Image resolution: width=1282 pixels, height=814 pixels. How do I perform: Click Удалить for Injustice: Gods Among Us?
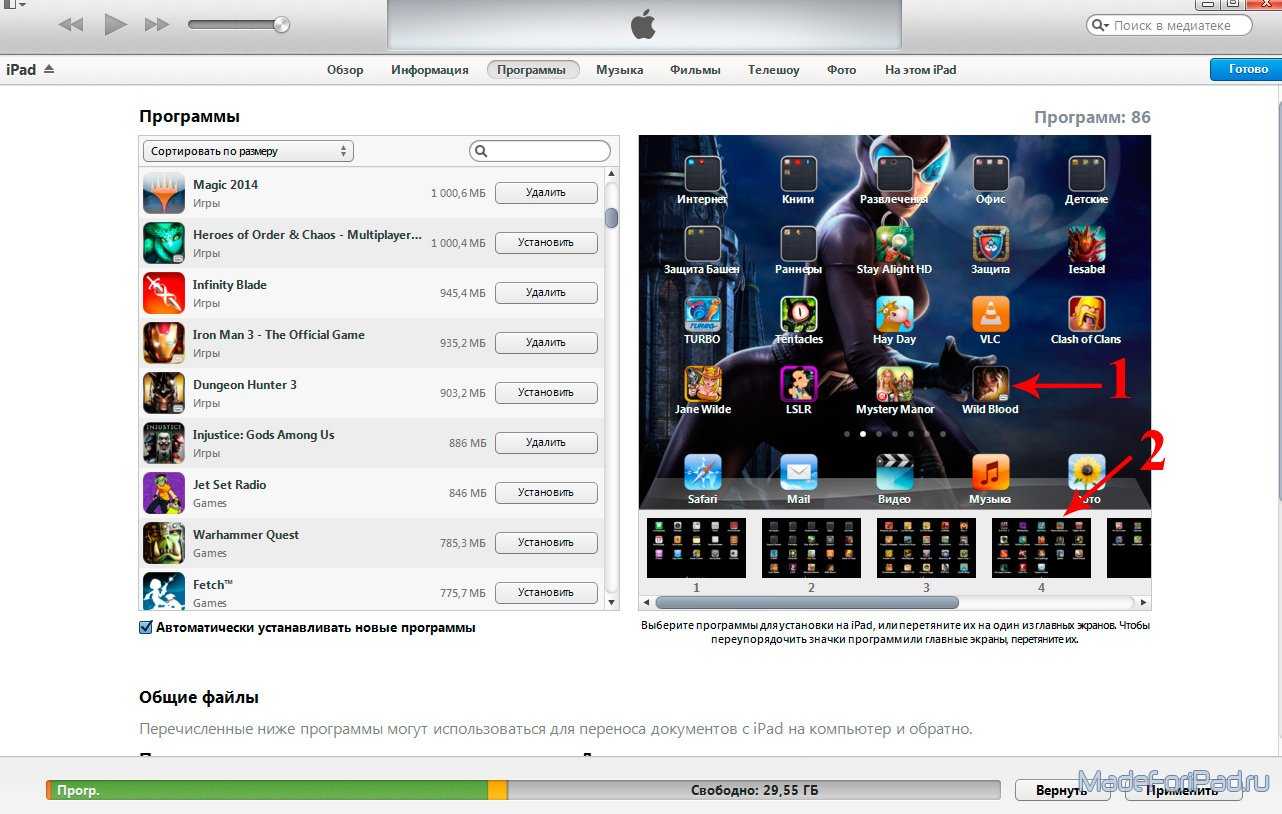point(546,442)
